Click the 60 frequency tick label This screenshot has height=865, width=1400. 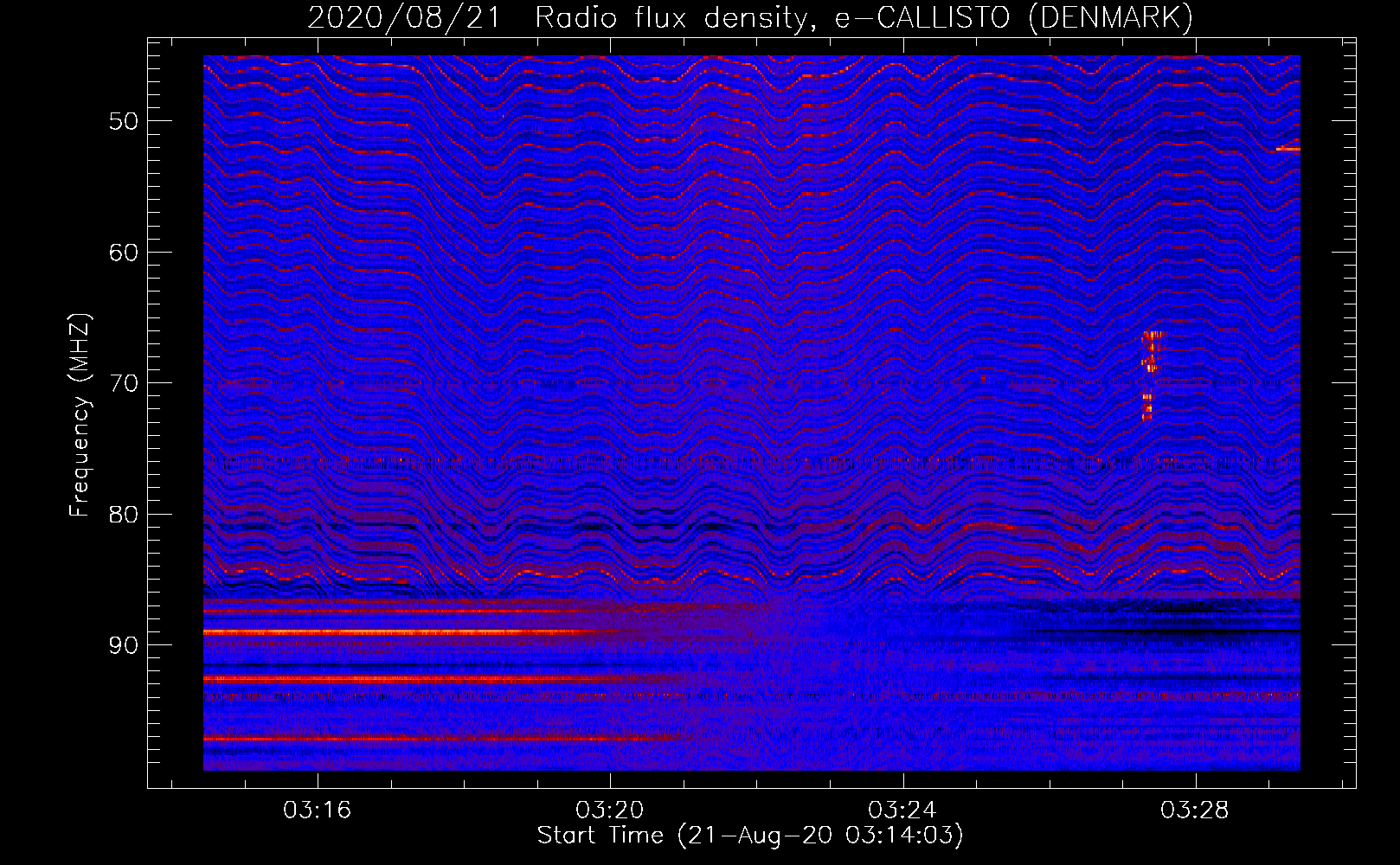click(124, 253)
